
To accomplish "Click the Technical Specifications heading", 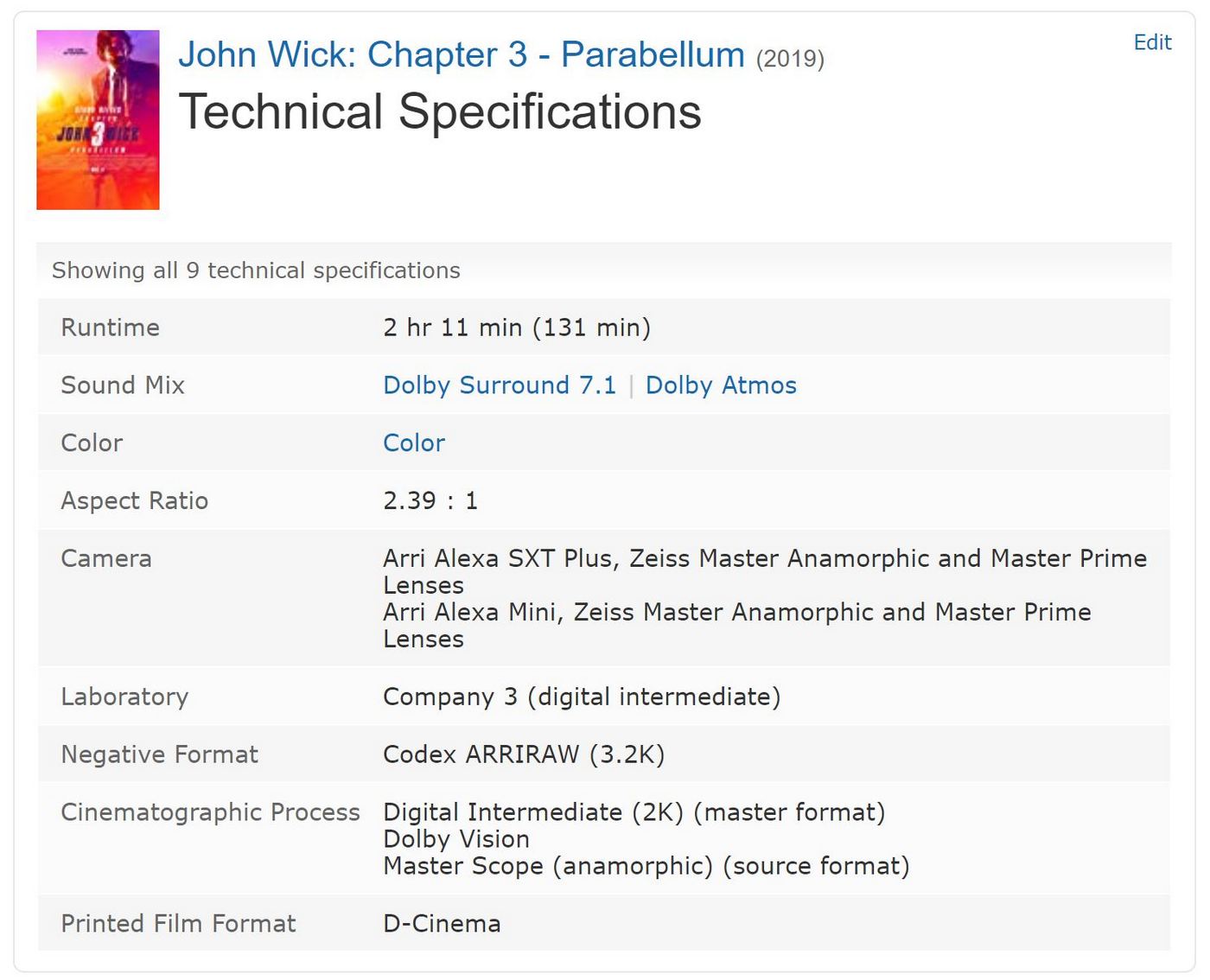I will click(440, 112).
